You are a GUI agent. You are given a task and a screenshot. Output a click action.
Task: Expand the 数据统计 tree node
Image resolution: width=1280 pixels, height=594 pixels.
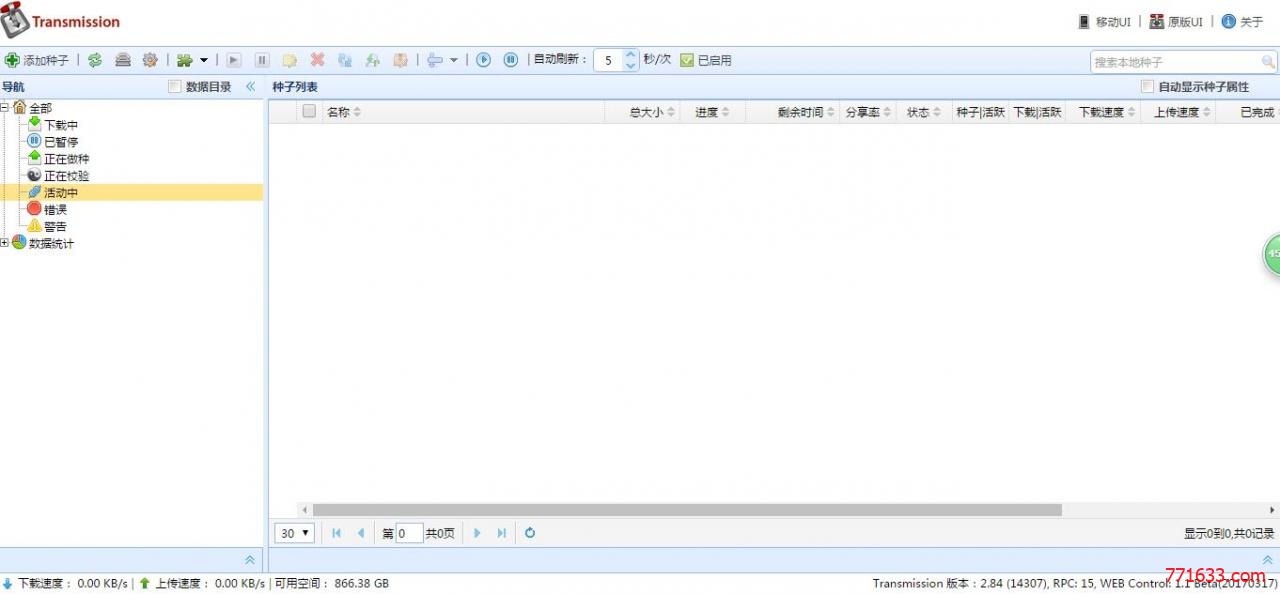(5, 243)
